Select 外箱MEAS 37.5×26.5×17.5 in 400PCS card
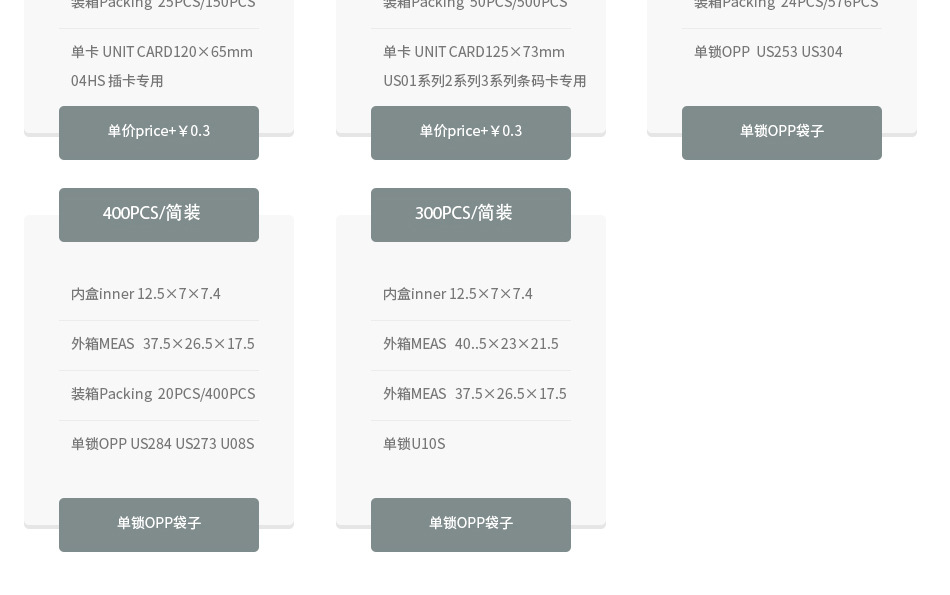Image resolution: width=950 pixels, height=595 pixels. pos(163,343)
